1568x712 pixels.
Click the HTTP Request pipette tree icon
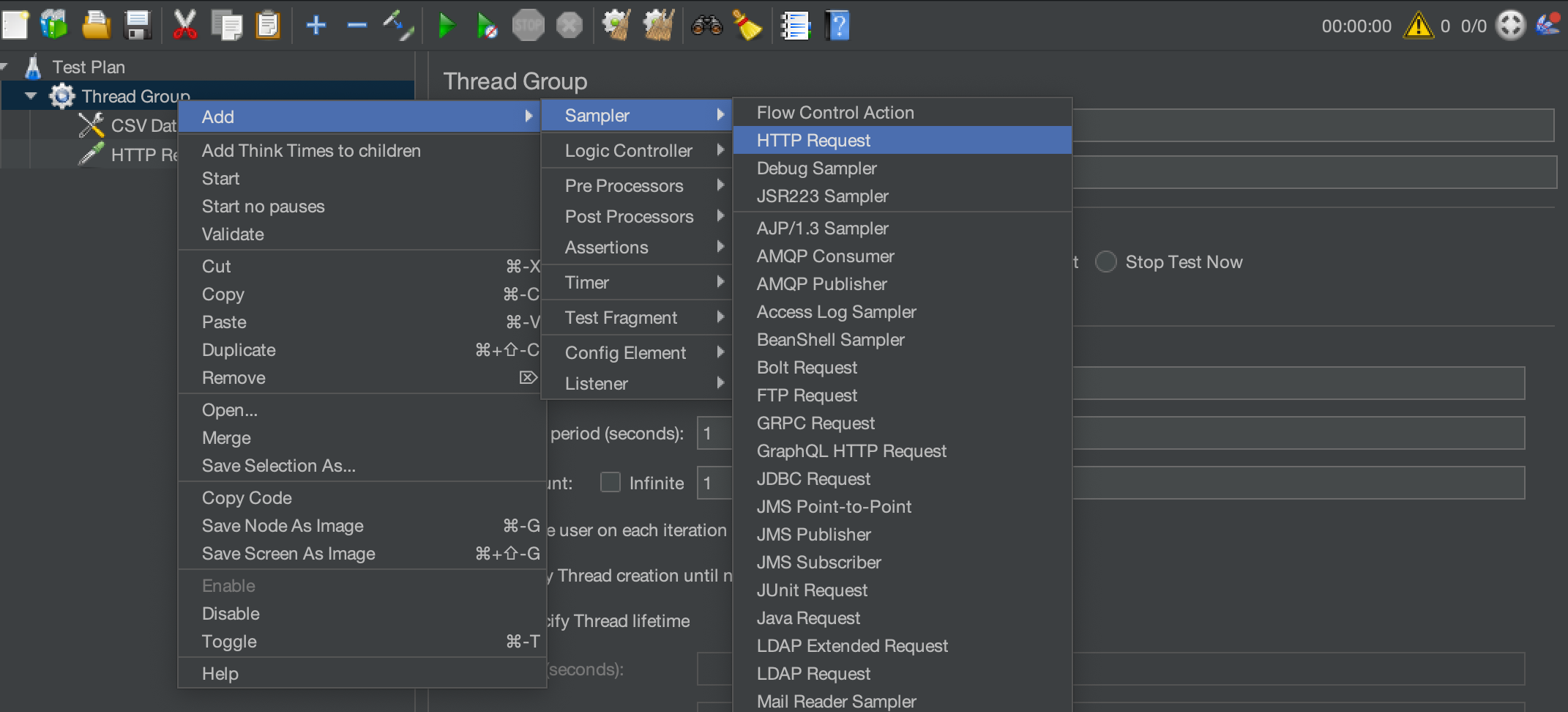click(92, 154)
